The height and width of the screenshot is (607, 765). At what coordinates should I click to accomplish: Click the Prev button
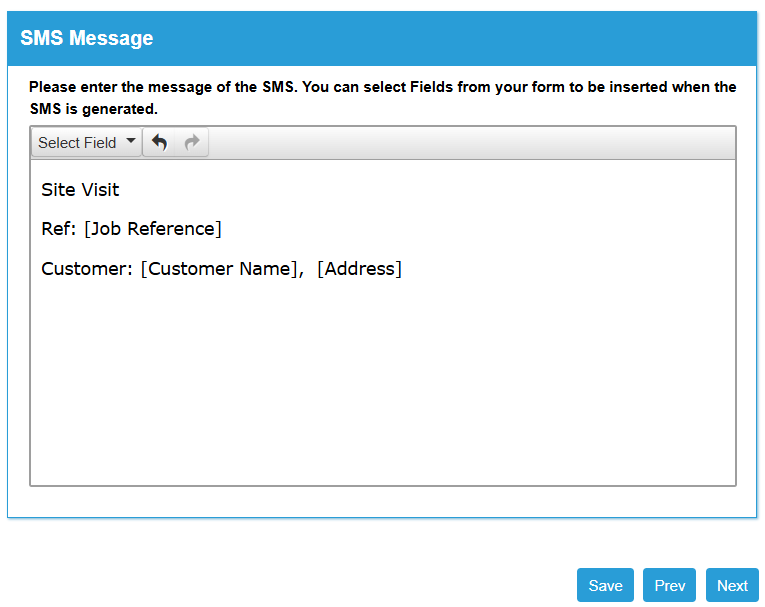[x=669, y=585]
